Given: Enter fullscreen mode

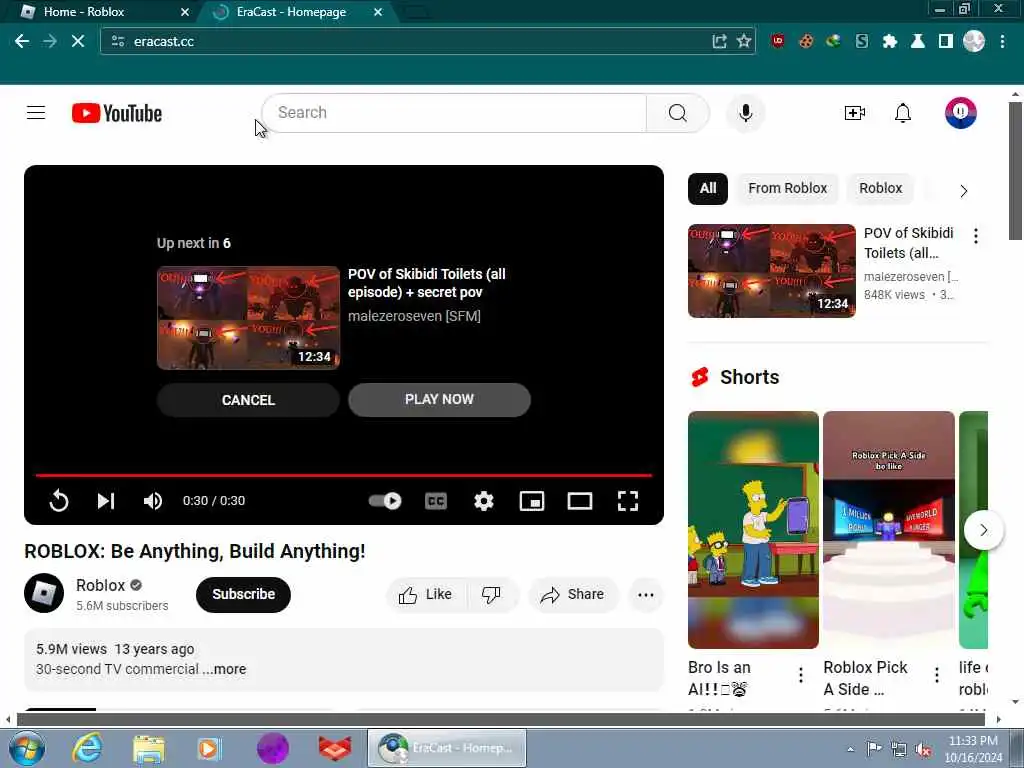Looking at the screenshot, I should coord(628,501).
